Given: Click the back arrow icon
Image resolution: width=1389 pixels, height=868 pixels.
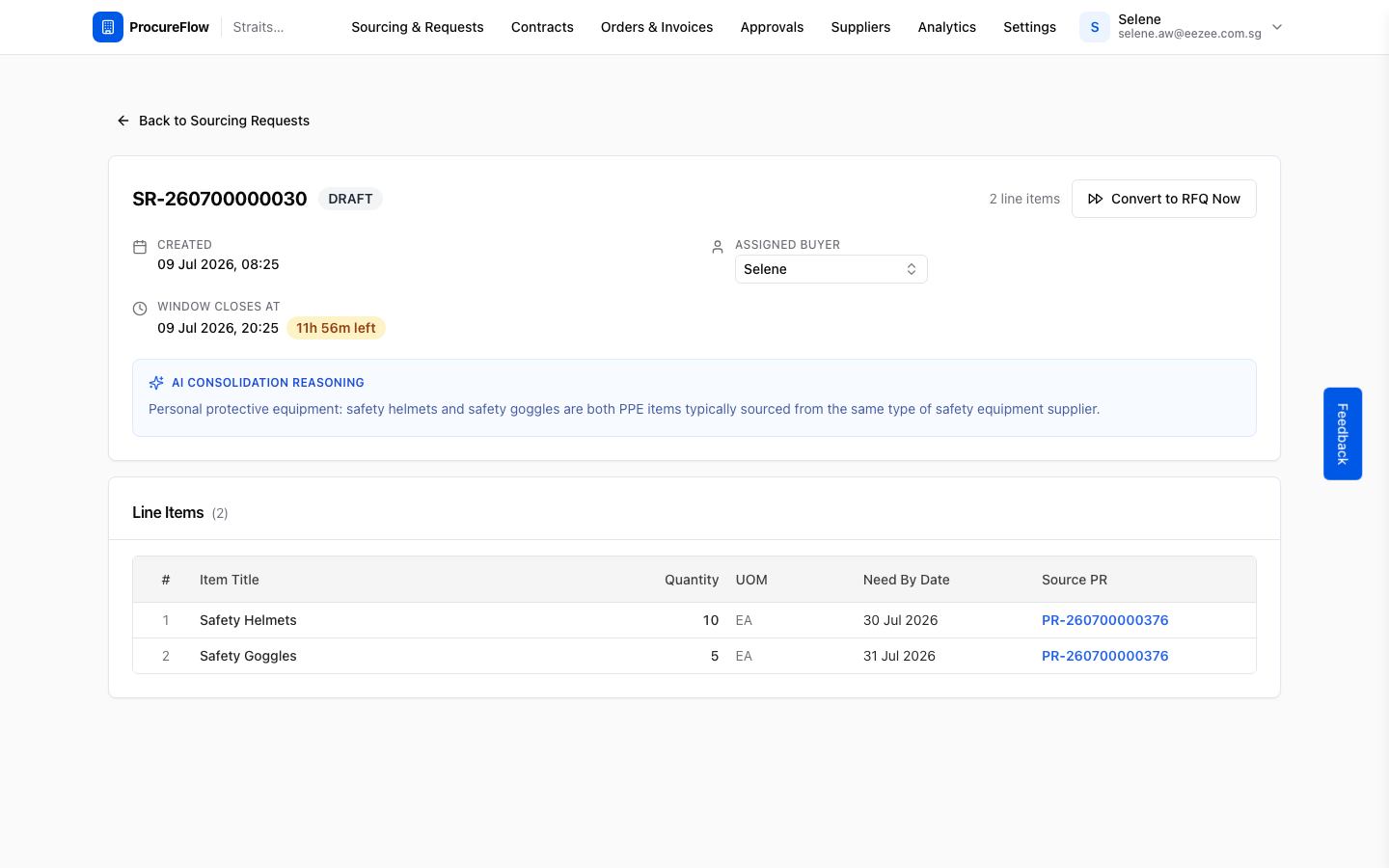Looking at the screenshot, I should click(123, 121).
